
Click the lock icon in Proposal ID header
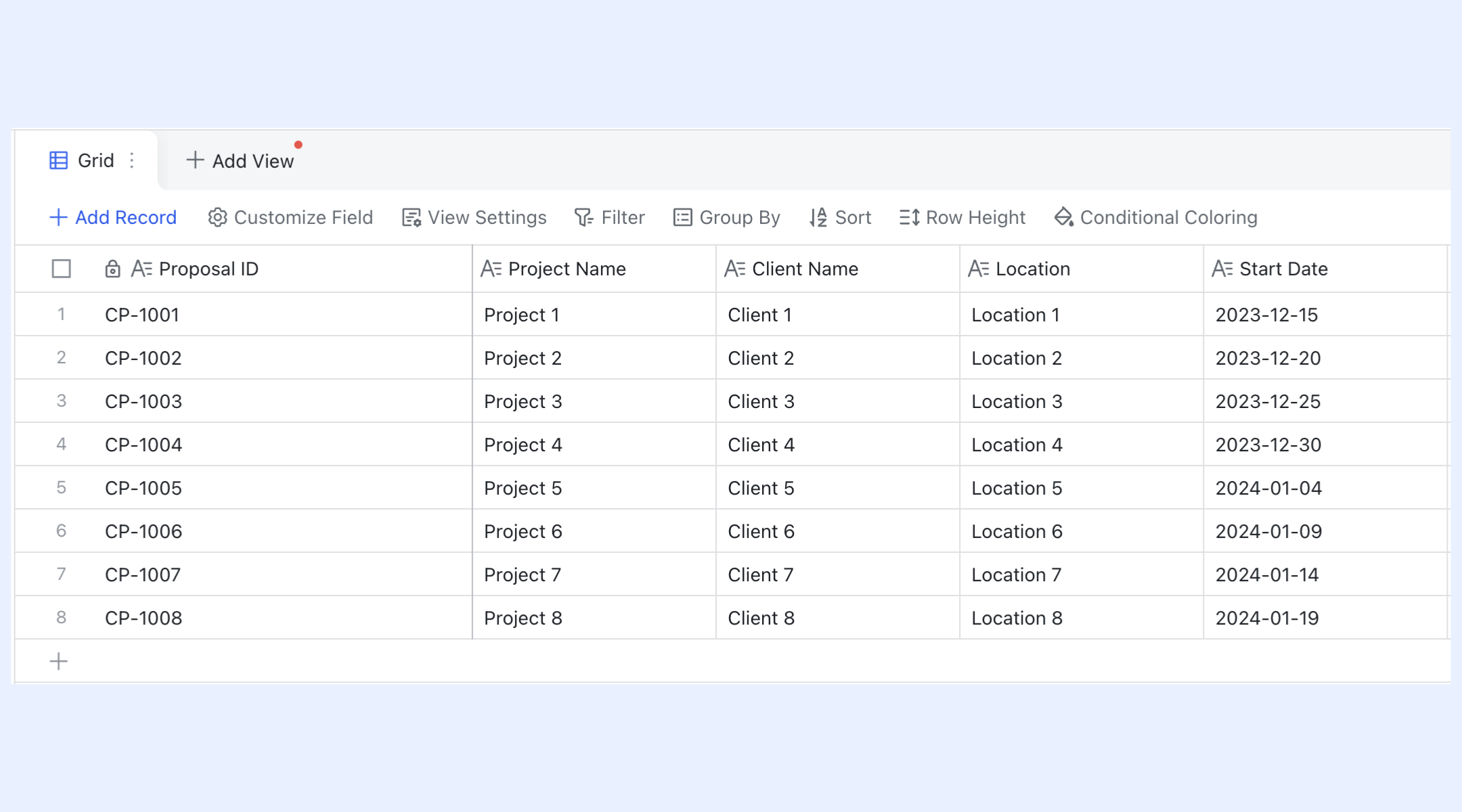click(x=113, y=269)
